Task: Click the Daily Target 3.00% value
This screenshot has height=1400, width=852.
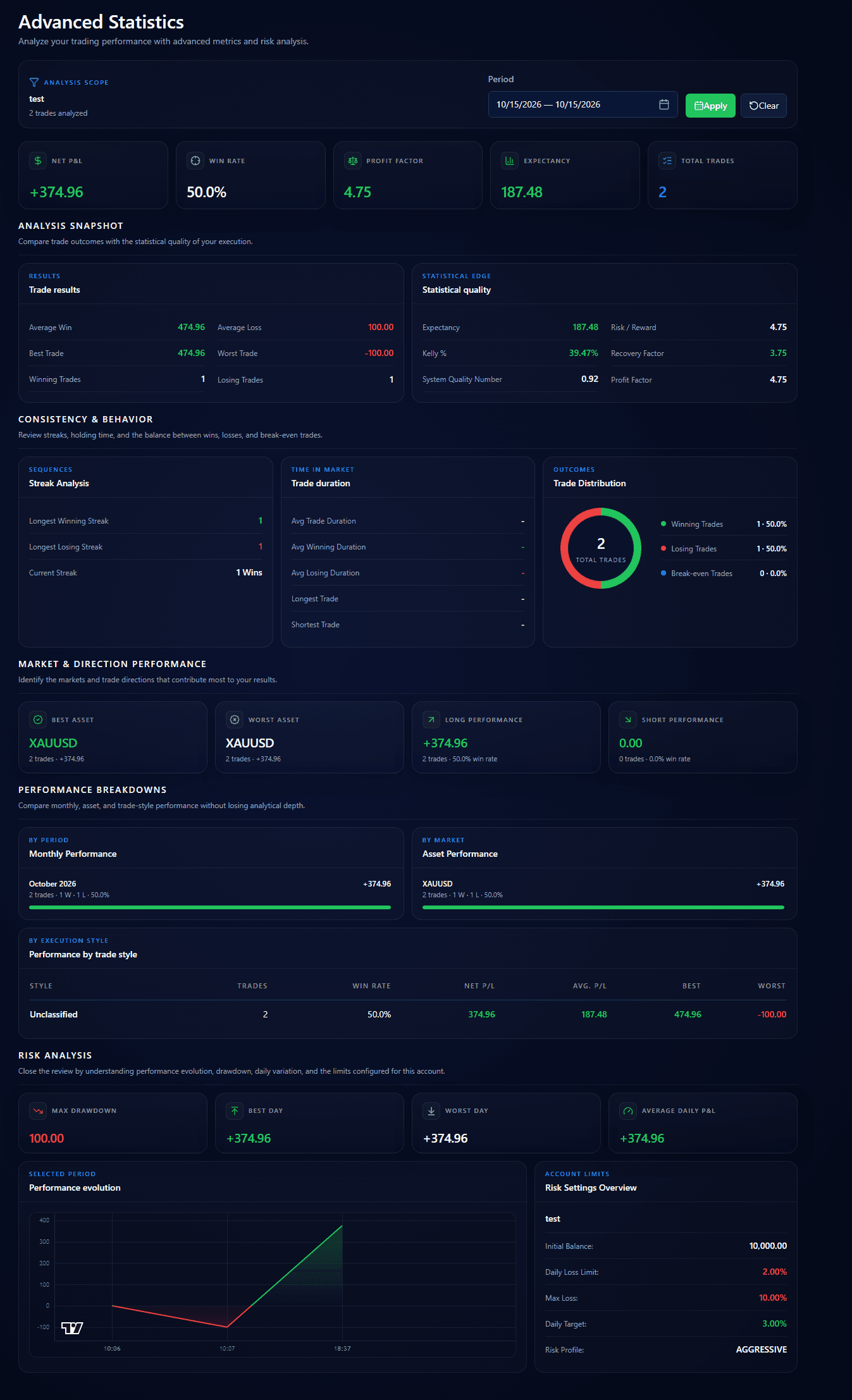Action: 775,1323
